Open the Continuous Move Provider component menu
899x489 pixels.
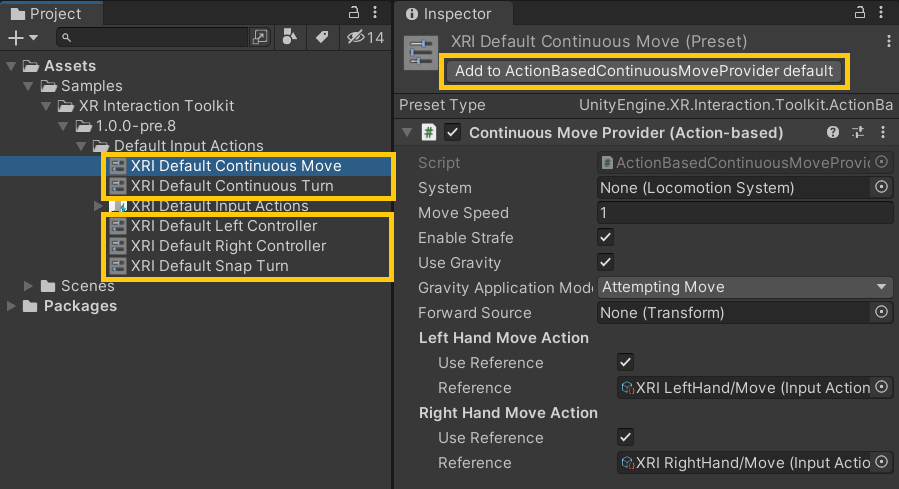point(883,133)
